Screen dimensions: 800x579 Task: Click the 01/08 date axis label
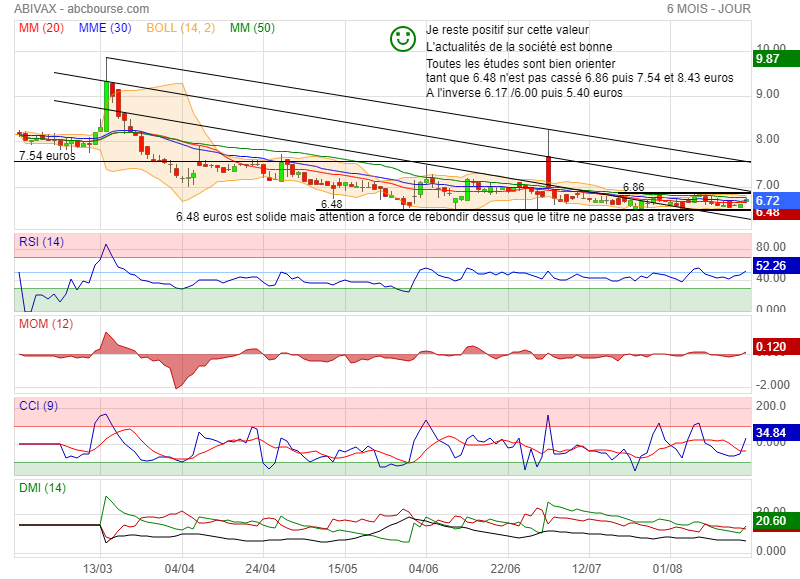pyautogui.click(x=668, y=569)
